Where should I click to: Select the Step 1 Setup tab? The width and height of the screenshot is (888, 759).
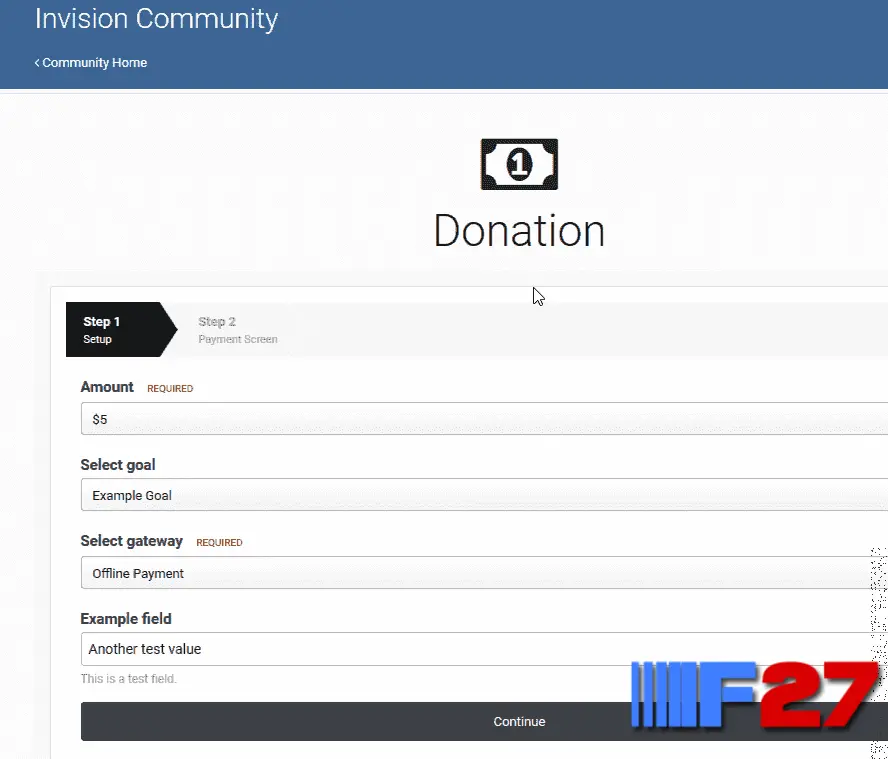coord(121,330)
